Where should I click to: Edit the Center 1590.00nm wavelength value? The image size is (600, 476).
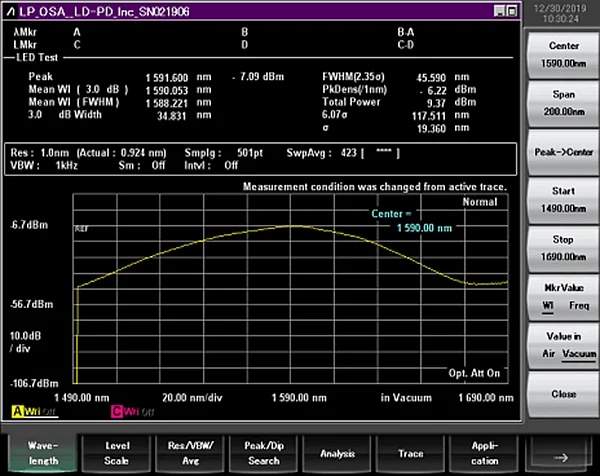[x=563, y=52]
